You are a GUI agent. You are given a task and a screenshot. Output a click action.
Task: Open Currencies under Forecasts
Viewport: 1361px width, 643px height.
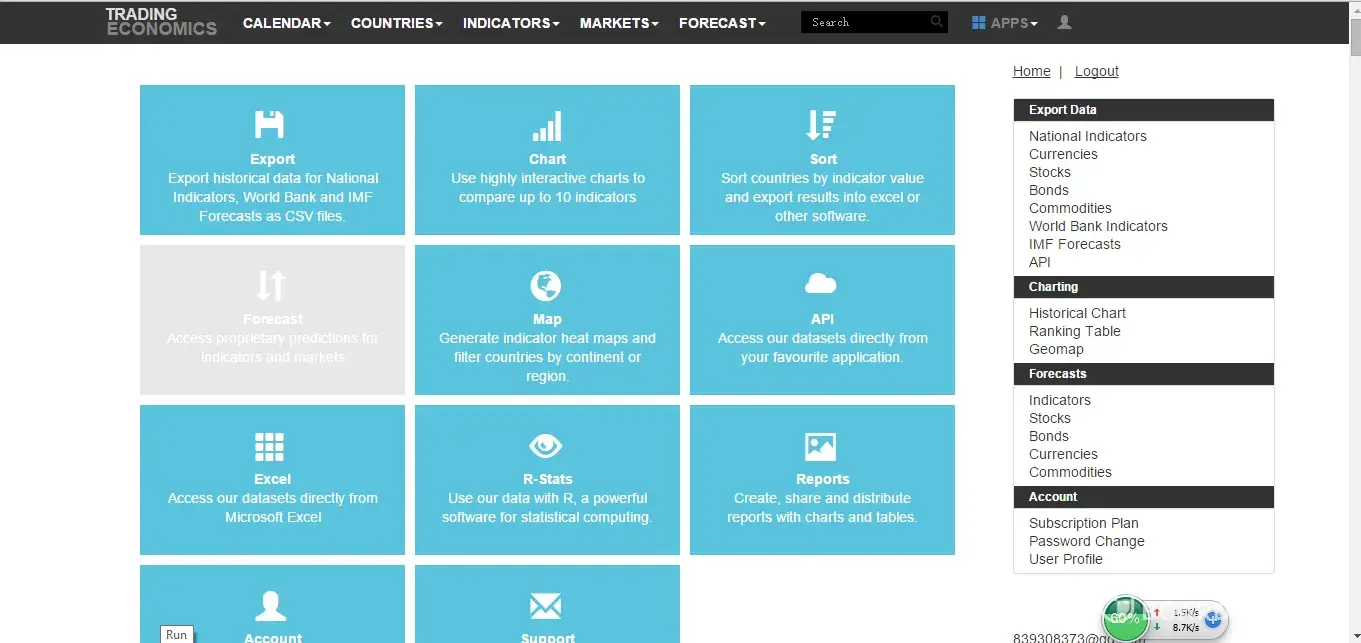1063,454
